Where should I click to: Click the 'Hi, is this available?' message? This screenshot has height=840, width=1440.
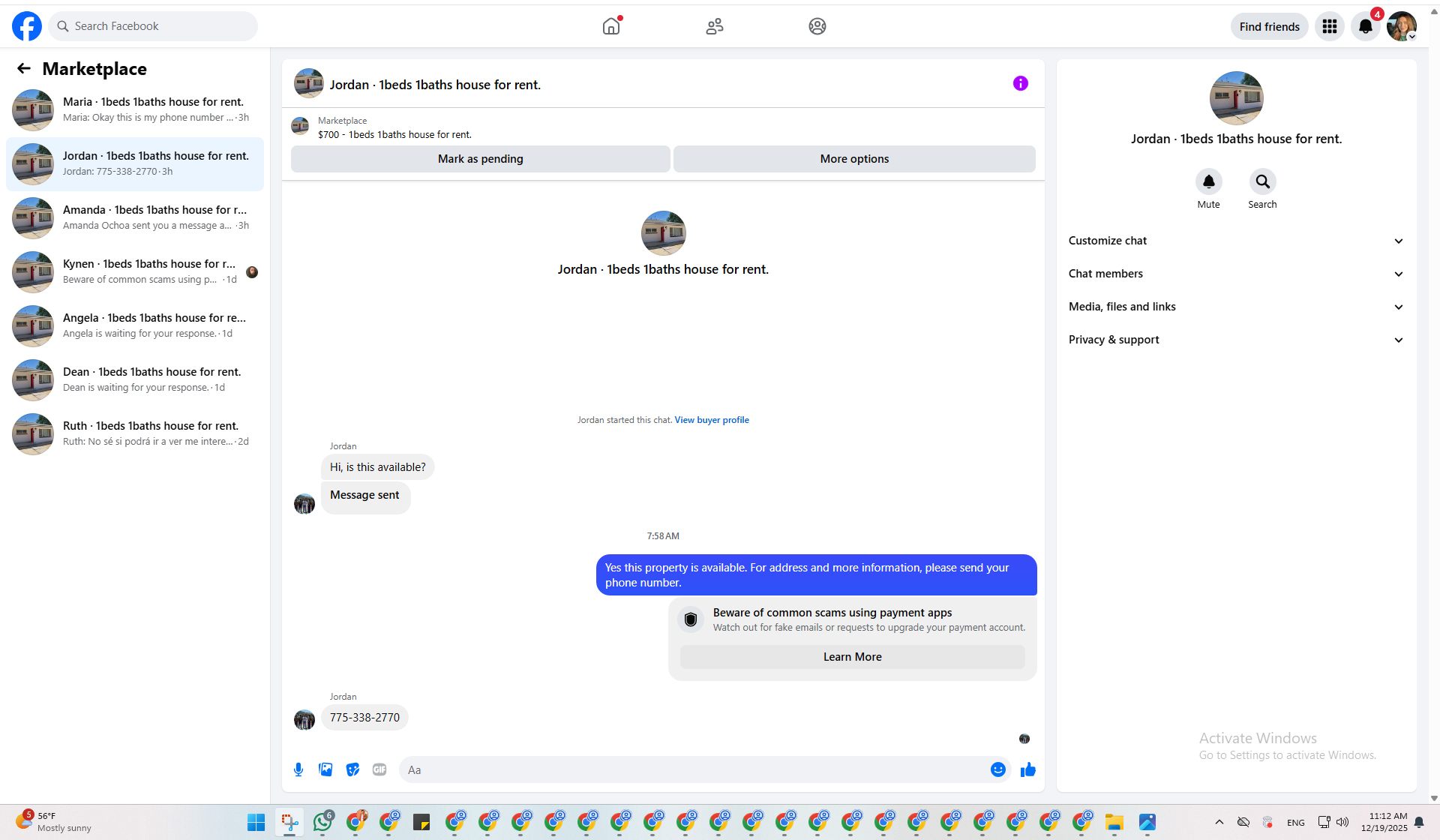pyautogui.click(x=378, y=467)
